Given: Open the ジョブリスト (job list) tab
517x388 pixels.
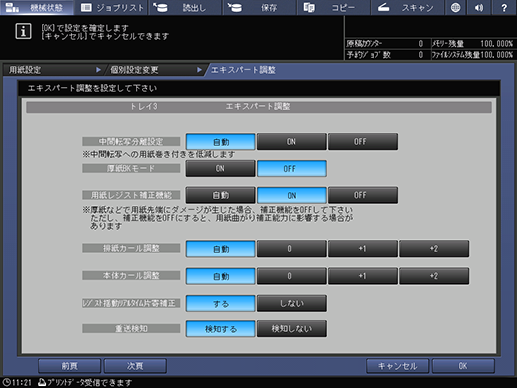Looking at the screenshot, I should click(x=111, y=7).
